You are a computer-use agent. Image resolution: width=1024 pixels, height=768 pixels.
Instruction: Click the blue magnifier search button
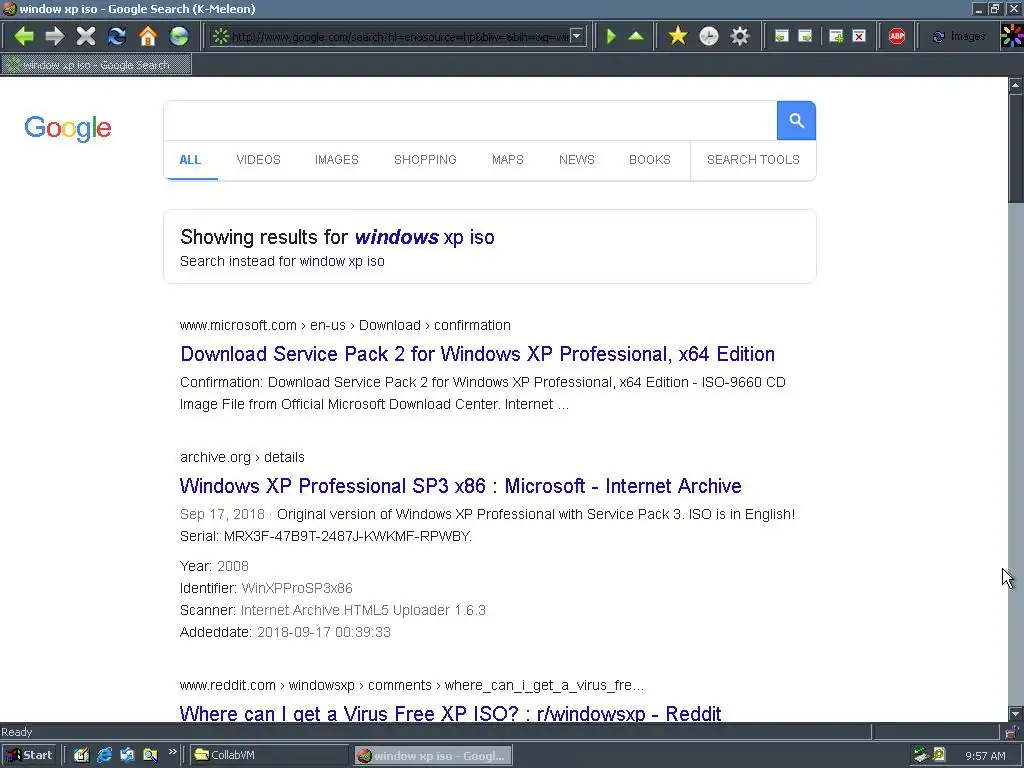click(796, 121)
